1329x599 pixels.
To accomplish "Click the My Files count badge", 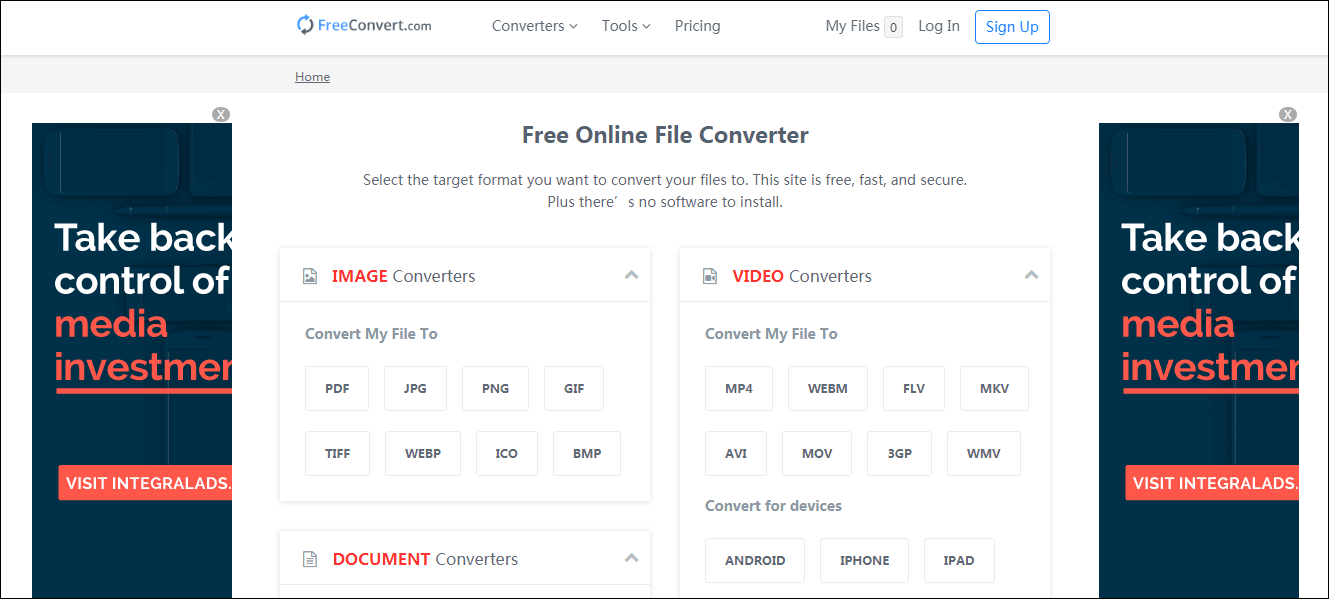I will pos(893,27).
